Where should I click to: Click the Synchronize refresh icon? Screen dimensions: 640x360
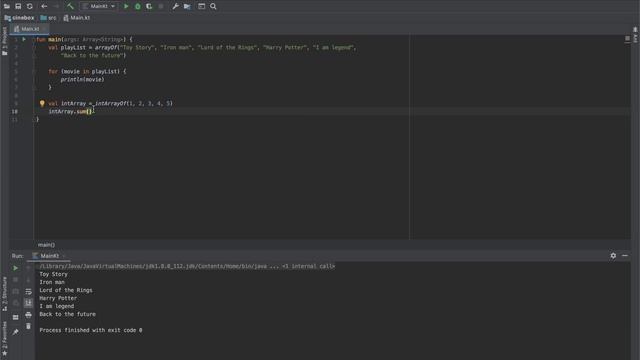click(x=29, y=6)
